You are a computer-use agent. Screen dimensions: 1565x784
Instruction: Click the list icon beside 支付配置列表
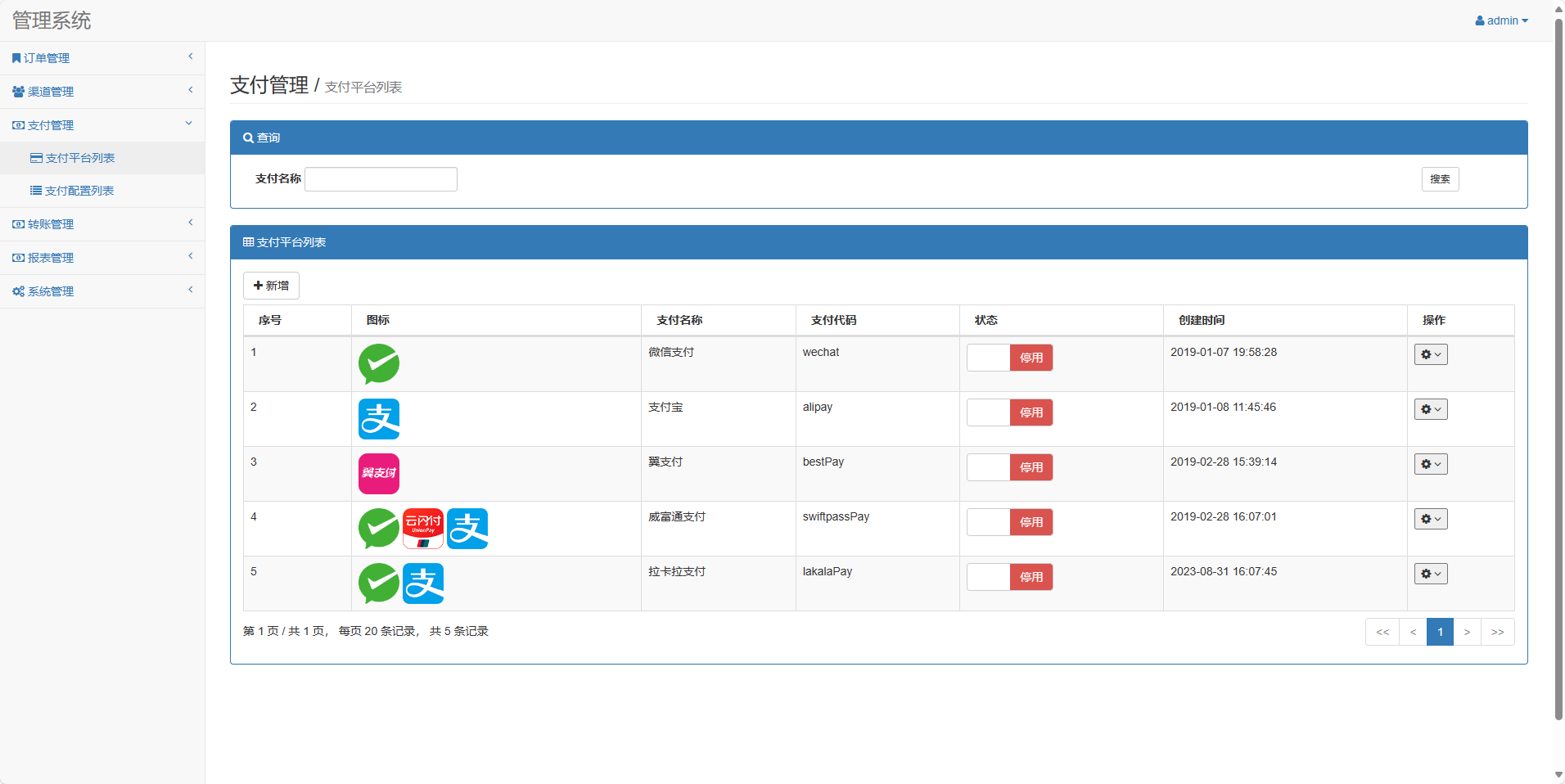click(x=36, y=191)
